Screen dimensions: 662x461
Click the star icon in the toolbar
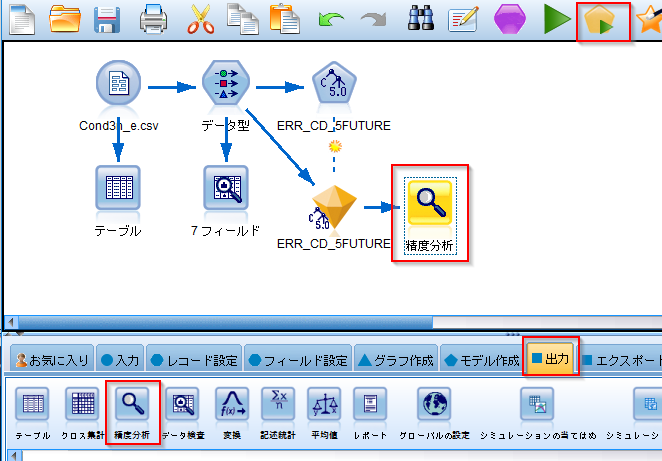[650, 19]
